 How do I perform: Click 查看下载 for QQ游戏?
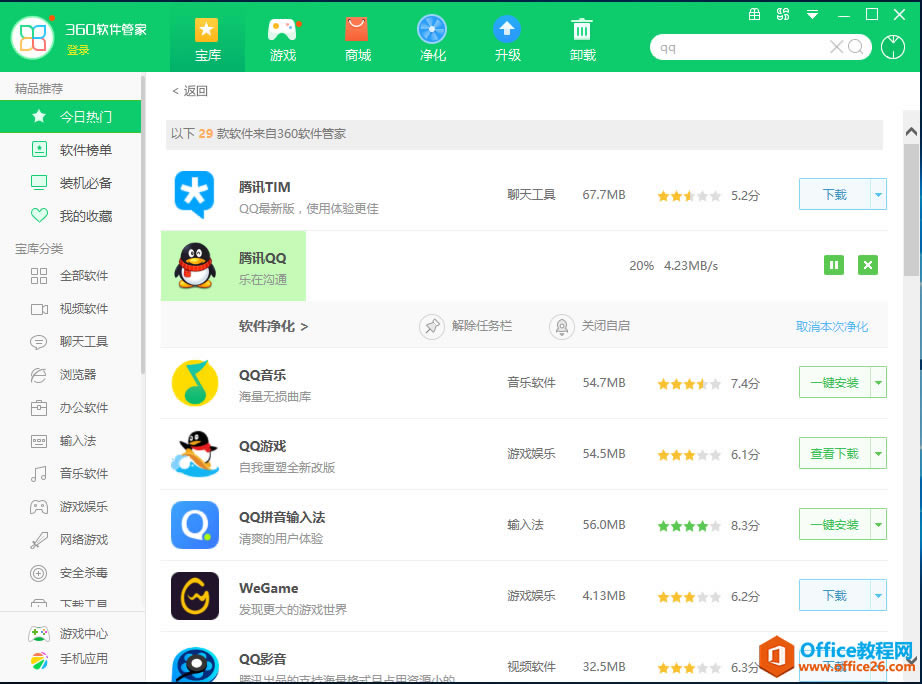coord(834,453)
